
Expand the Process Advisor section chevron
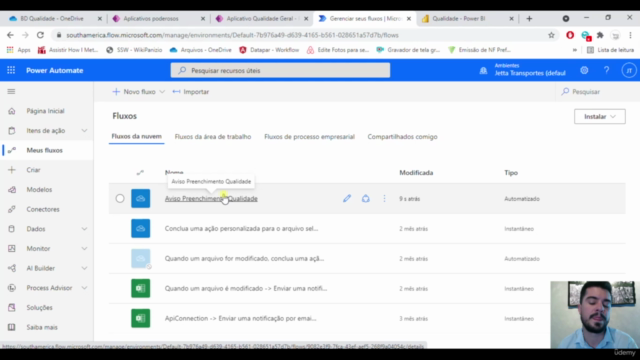[x=84, y=288]
